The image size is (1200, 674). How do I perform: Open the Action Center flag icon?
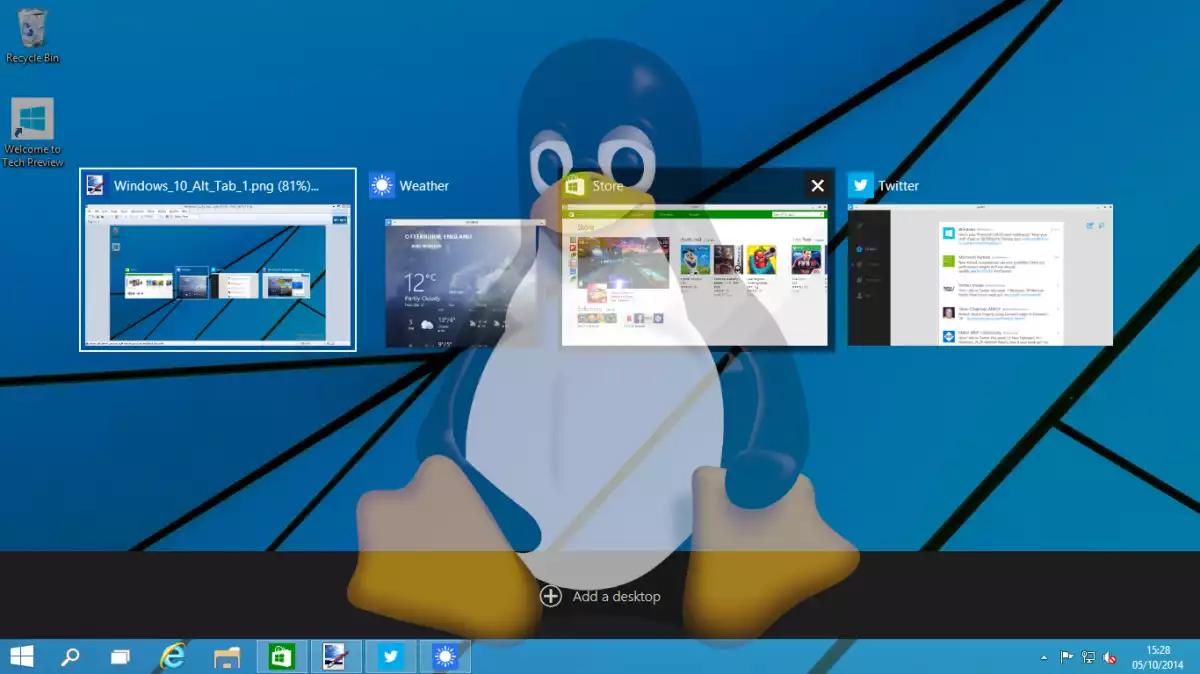click(1067, 657)
